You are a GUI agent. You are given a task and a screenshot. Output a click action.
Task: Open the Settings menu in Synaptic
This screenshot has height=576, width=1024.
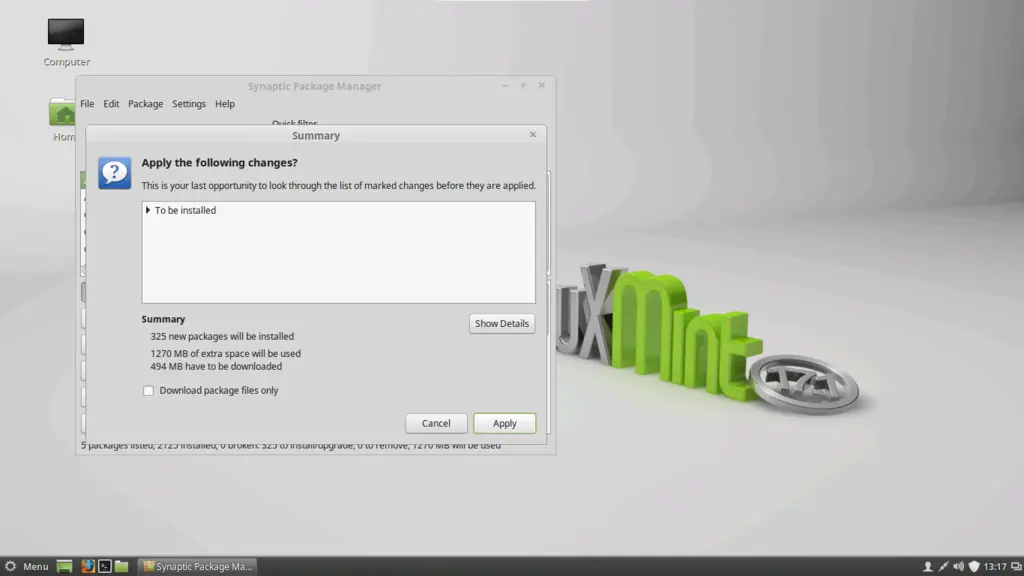click(189, 104)
